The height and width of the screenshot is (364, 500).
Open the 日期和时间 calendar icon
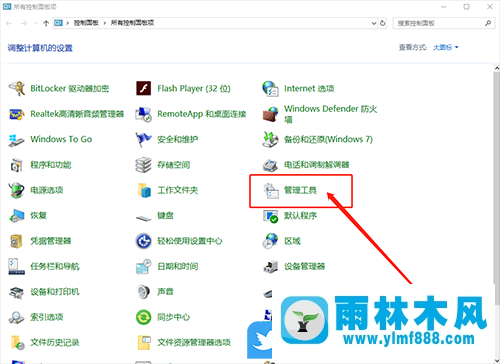point(144,267)
